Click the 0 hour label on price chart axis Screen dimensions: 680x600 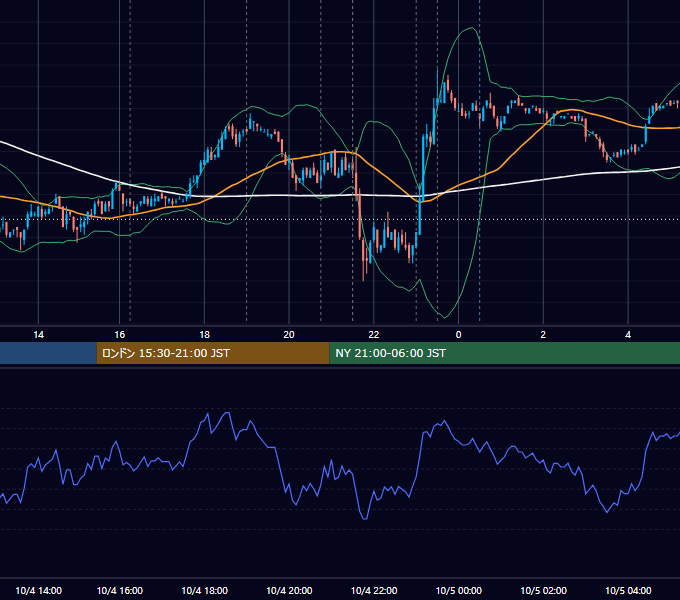coord(458,335)
